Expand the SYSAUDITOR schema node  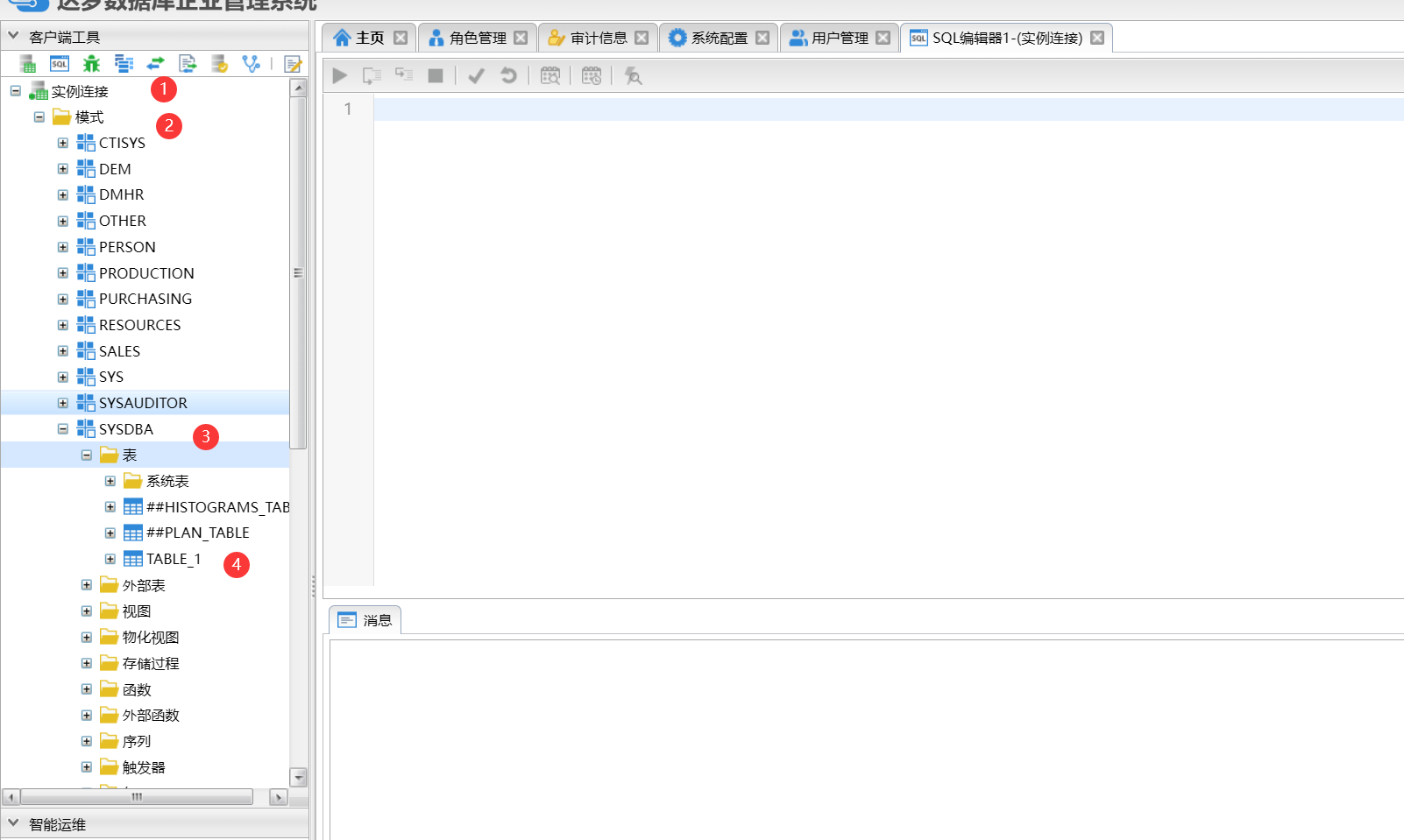pos(63,403)
